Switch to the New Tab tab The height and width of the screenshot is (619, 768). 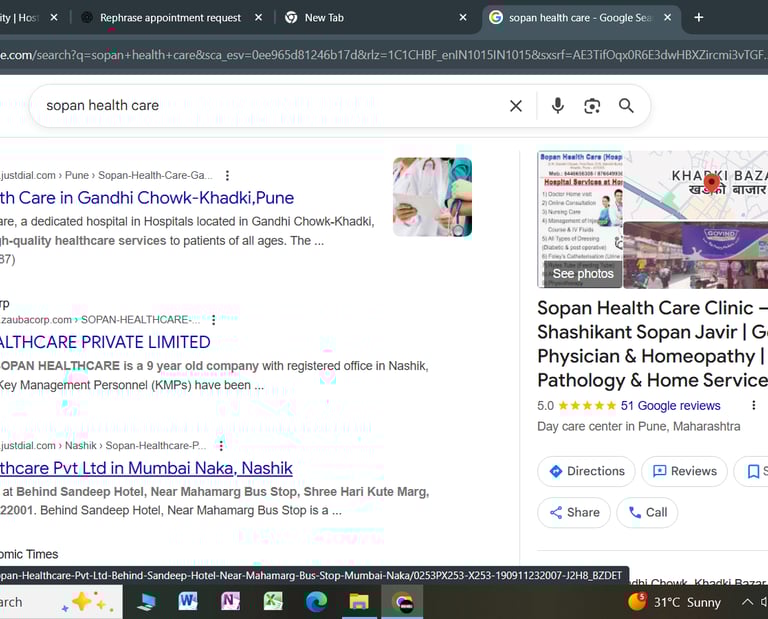click(324, 18)
